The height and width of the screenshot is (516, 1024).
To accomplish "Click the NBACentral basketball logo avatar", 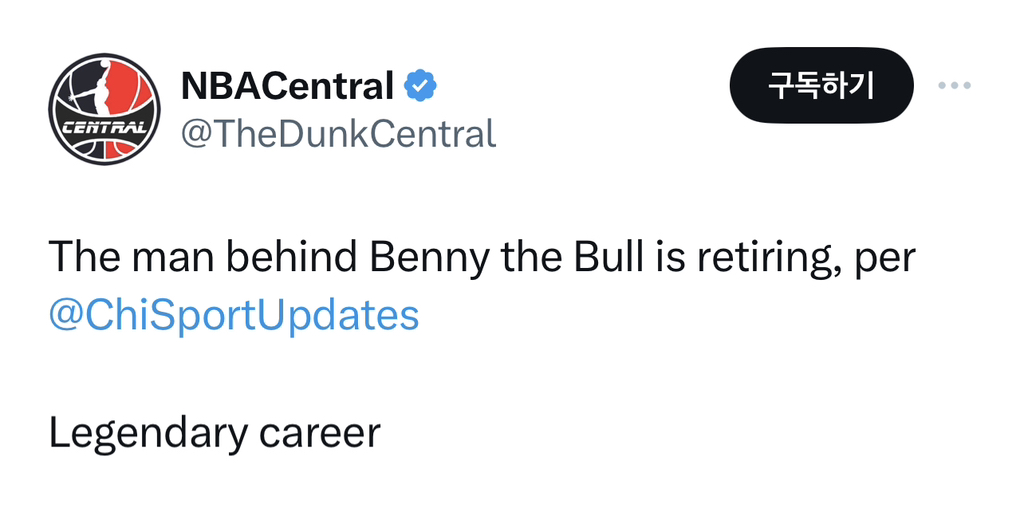I will coord(104,108).
